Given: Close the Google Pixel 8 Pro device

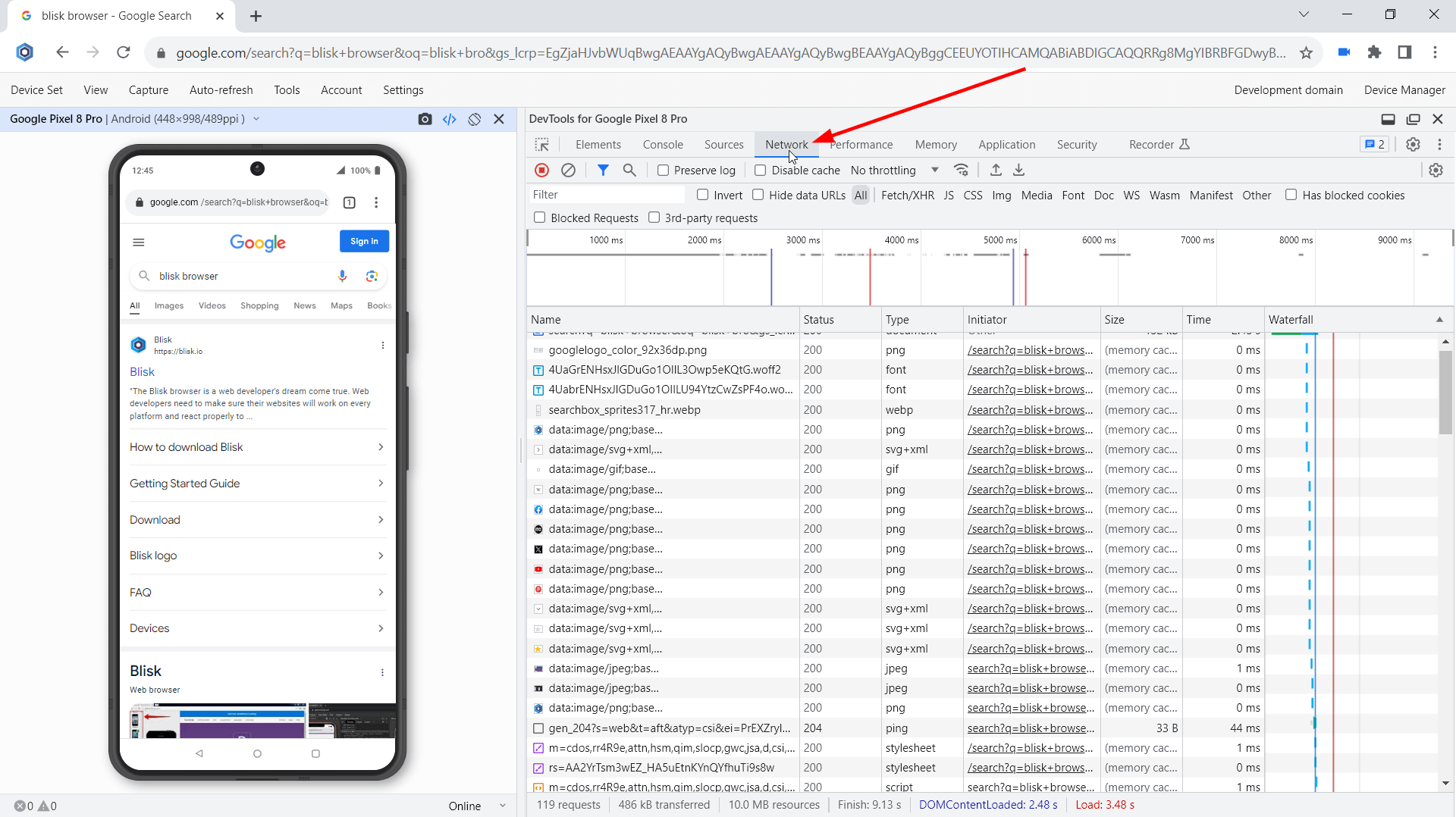Looking at the screenshot, I should coord(499,119).
